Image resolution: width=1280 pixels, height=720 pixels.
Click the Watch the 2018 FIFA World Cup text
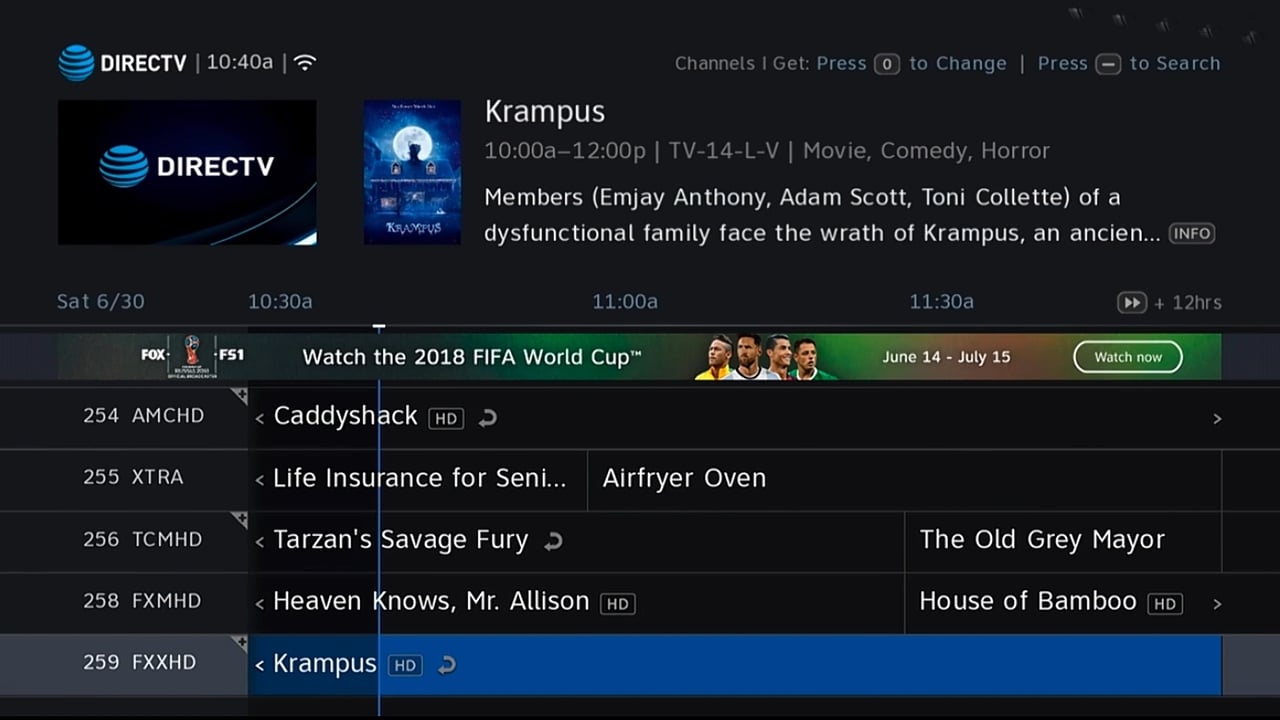click(x=472, y=357)
